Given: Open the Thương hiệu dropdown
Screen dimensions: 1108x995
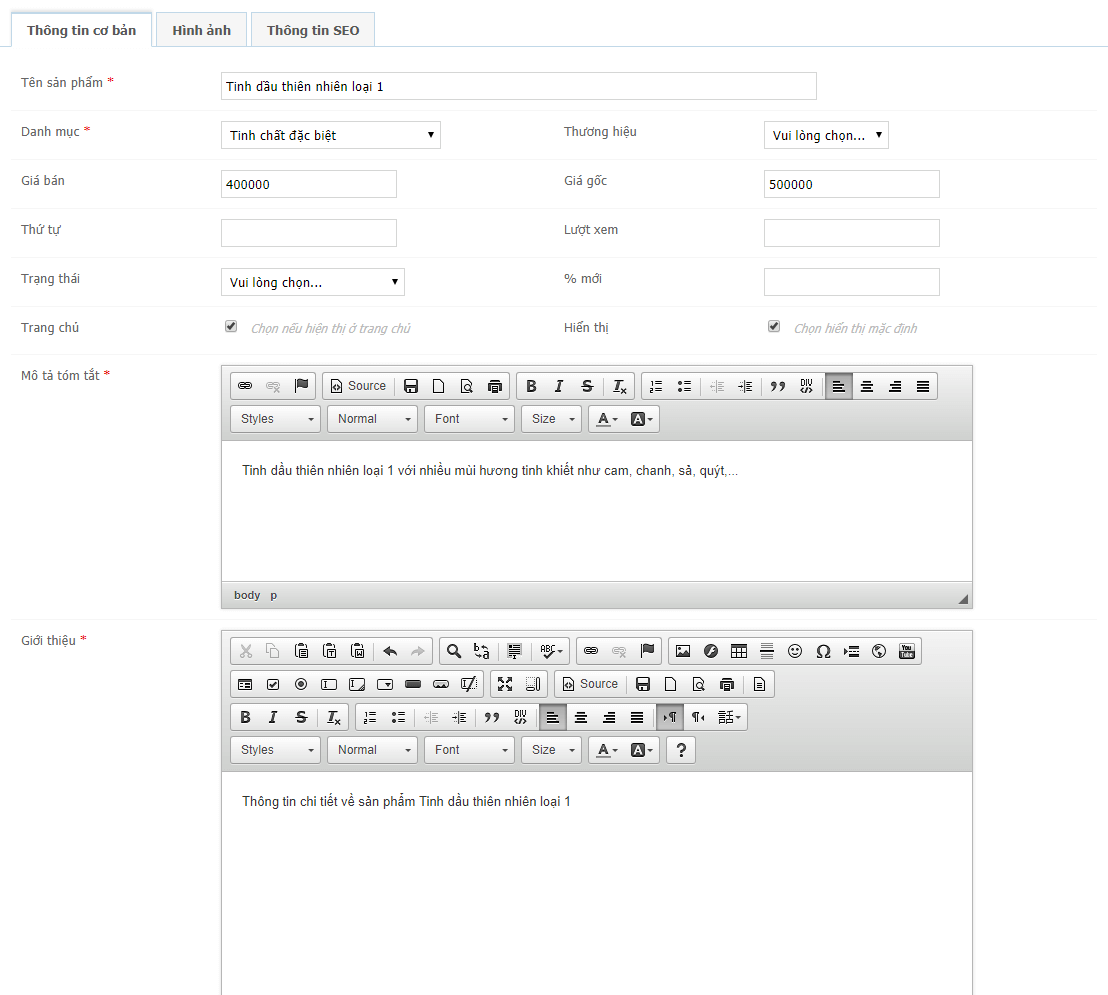Looking at the screenshot, I should point(826,135).
